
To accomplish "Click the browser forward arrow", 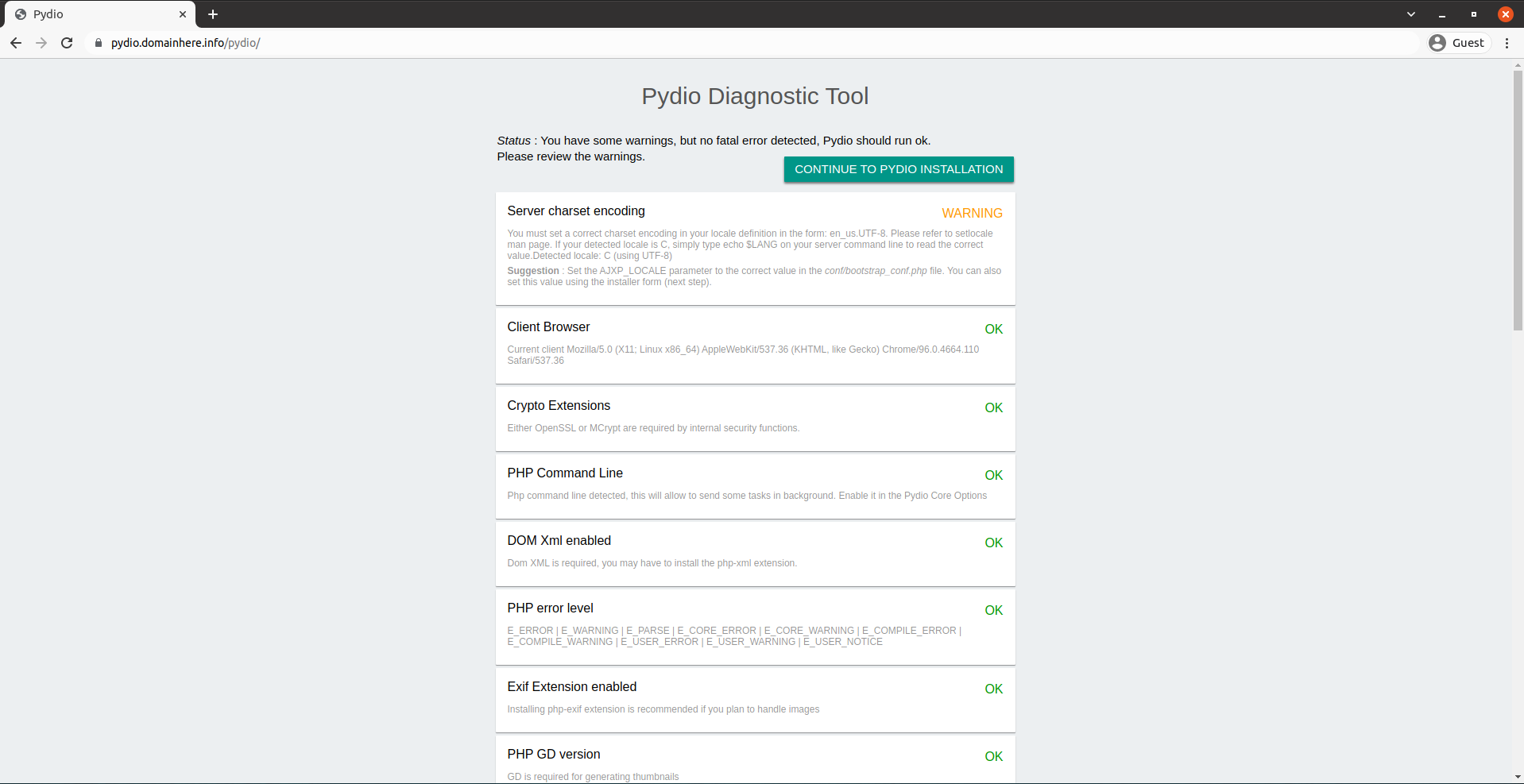I will (41, 43).
